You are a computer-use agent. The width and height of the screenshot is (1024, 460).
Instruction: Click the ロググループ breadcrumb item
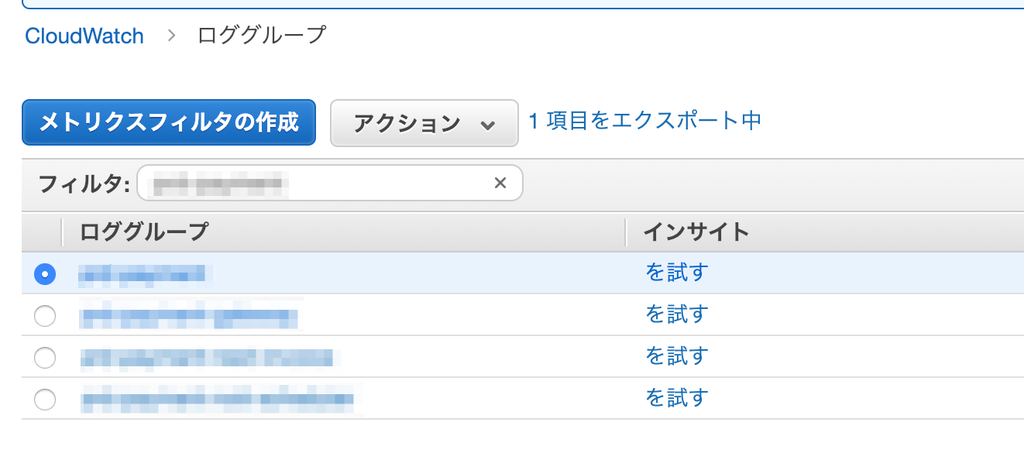tap(262, 36)
